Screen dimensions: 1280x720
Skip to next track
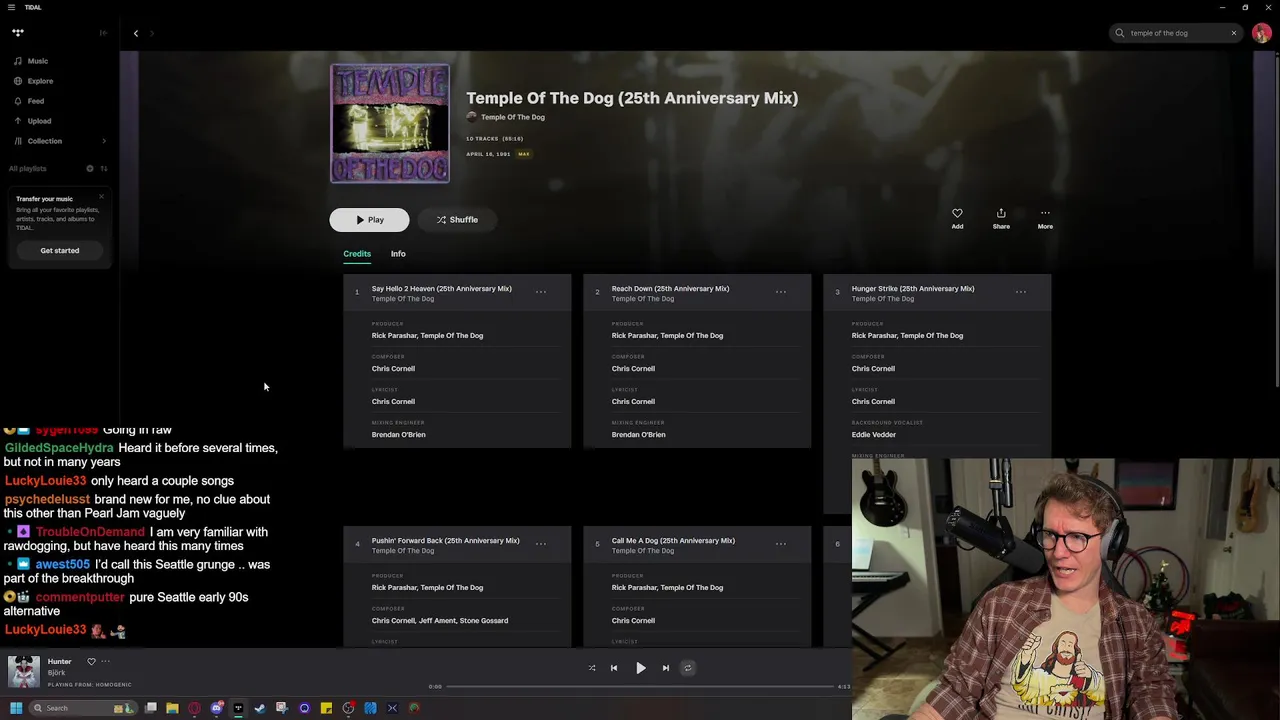point(666,668)
